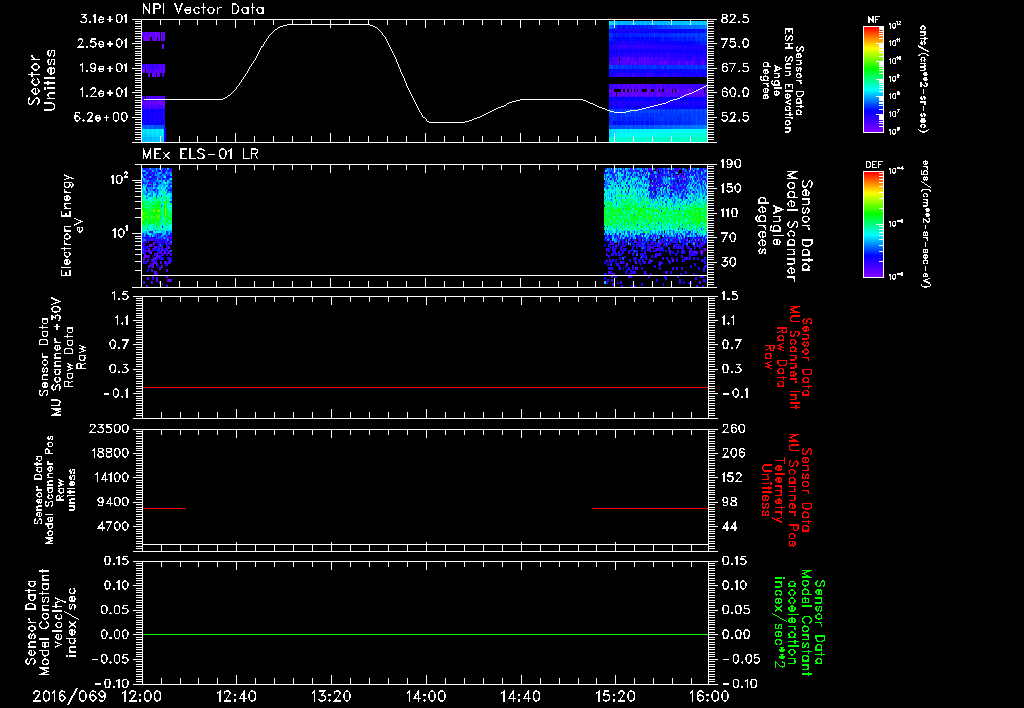
Task: Click the green constant velocity line
Action: (425, 634)
